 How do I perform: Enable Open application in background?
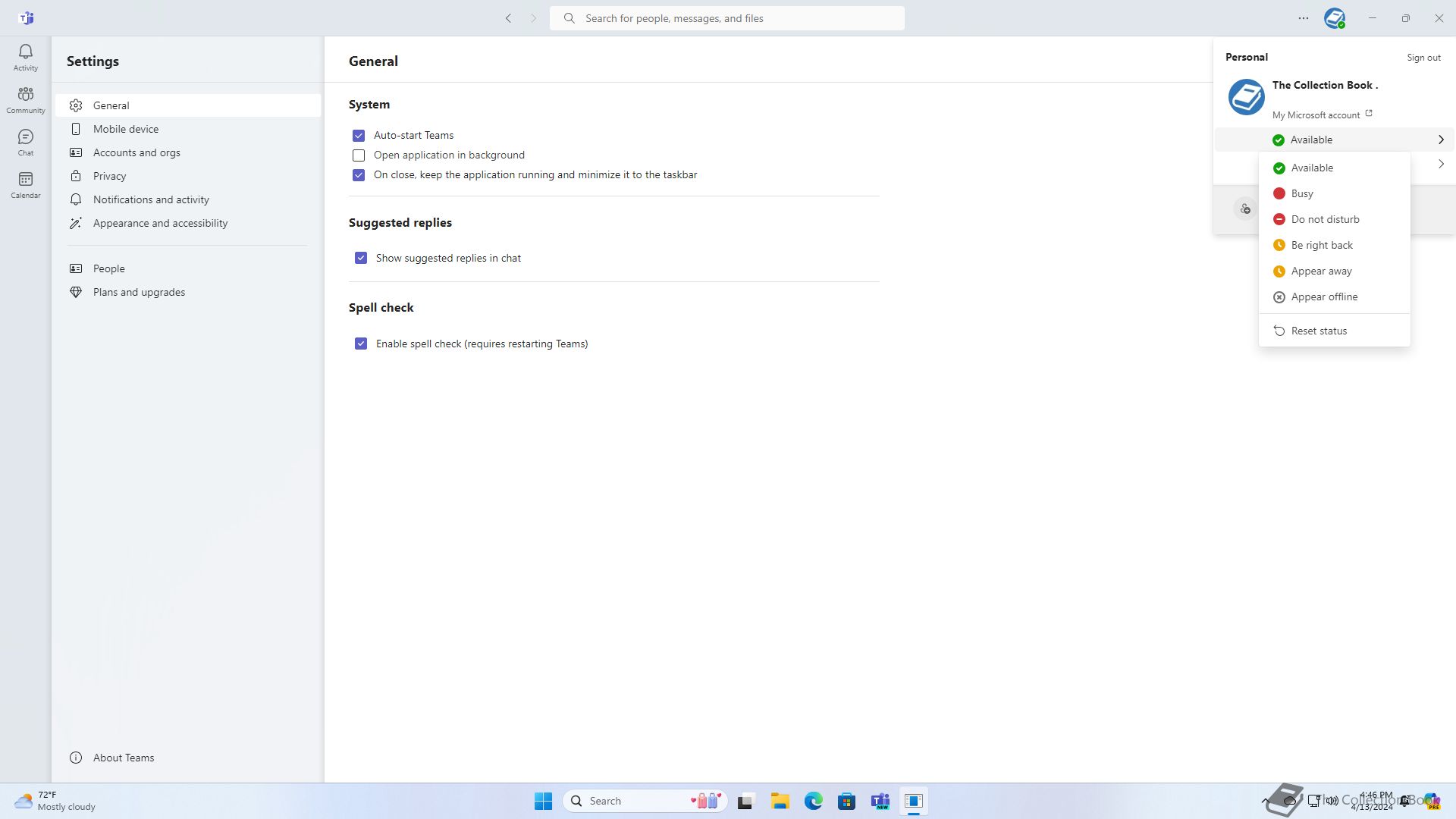click(x=359, y=155)
